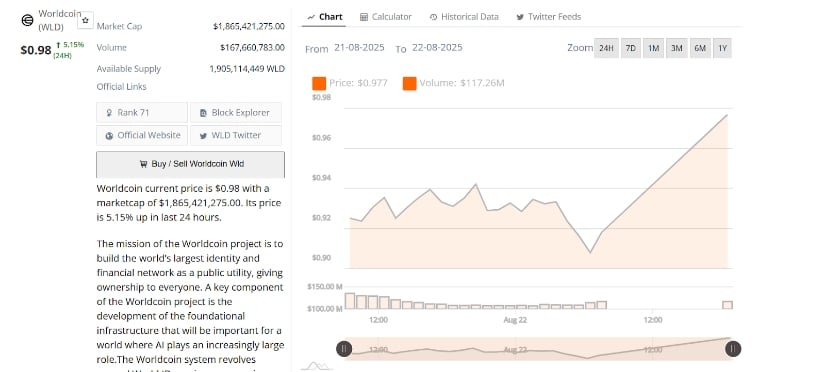This screenshot has height=372, width=825.
Task: Click the right range navigator handle
Action: [733, 348]
